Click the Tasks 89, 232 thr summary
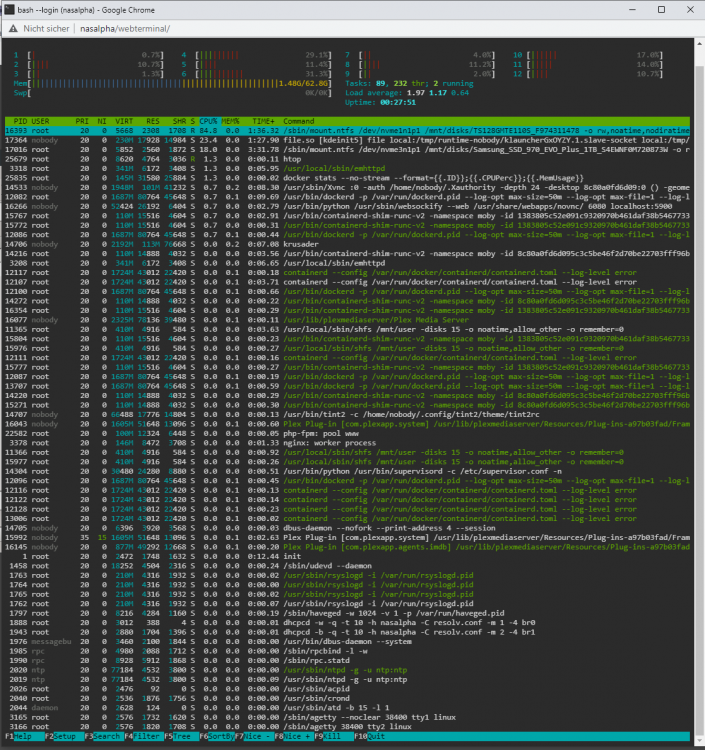The height and width of the screenshot is (750, 705). (x=409, y=83)
